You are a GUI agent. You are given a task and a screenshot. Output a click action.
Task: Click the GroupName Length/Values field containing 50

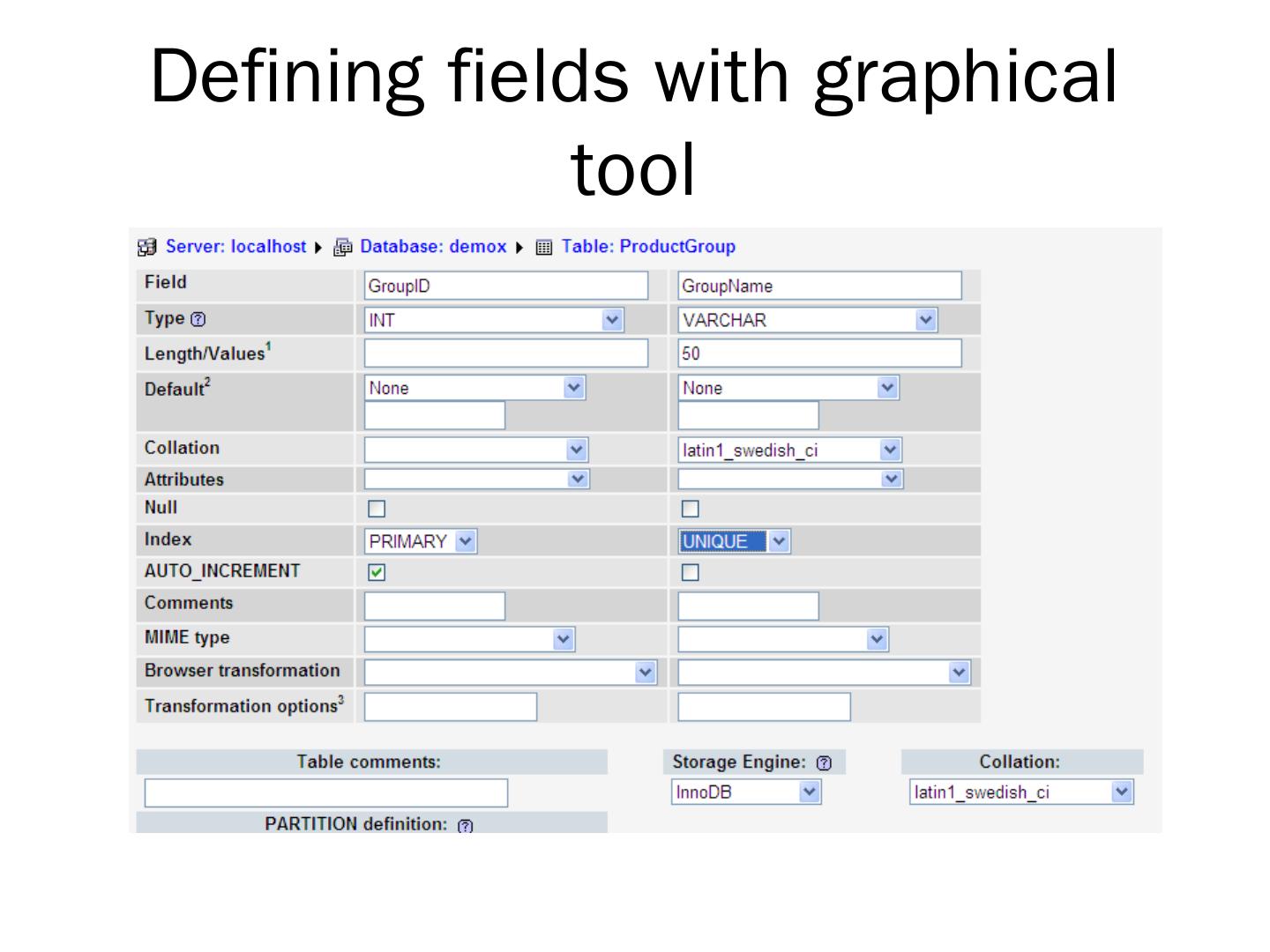coord(819,353)
